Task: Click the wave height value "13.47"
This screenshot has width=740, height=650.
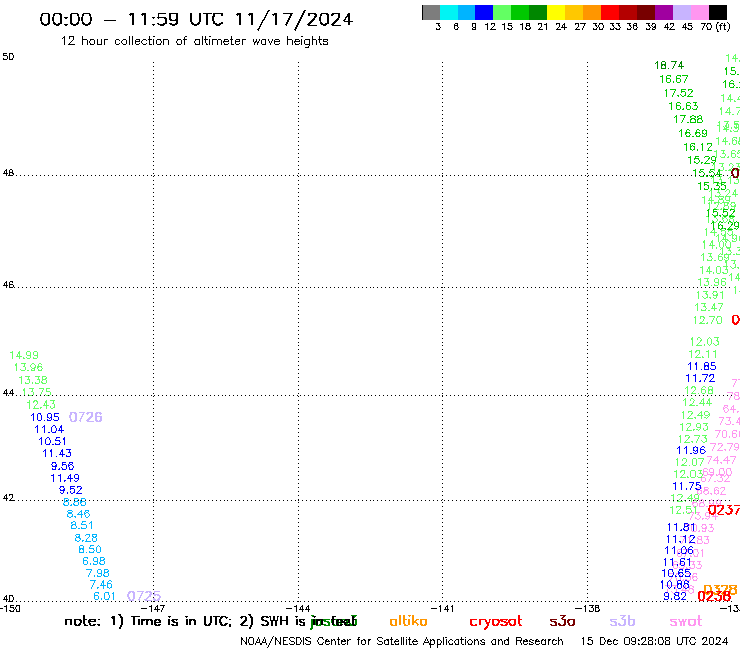Action: pos(708,308)
